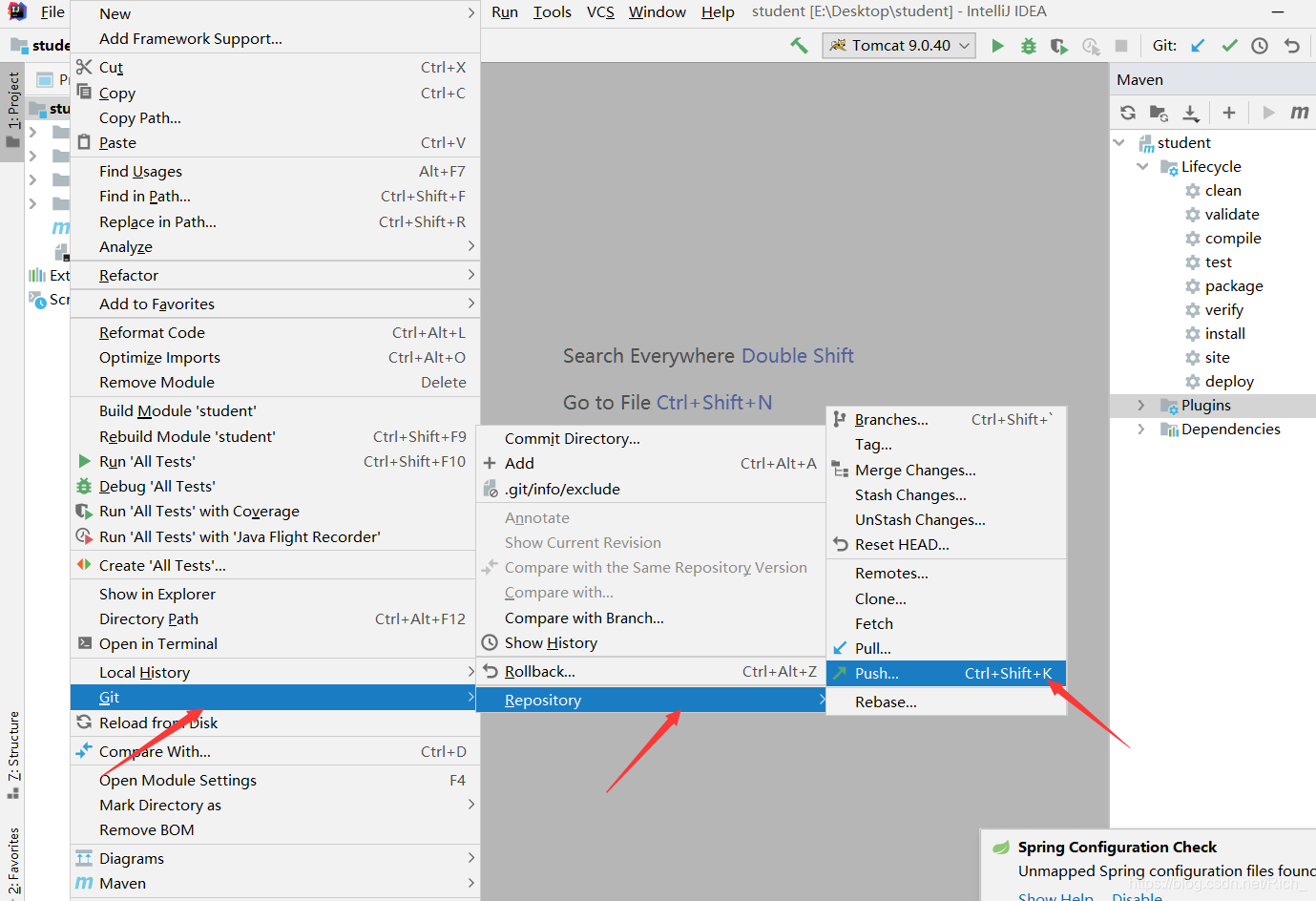This screenshot has height=901, width=1316.
Task: Click the Maven run play icon
Action: click(1268, 113)
